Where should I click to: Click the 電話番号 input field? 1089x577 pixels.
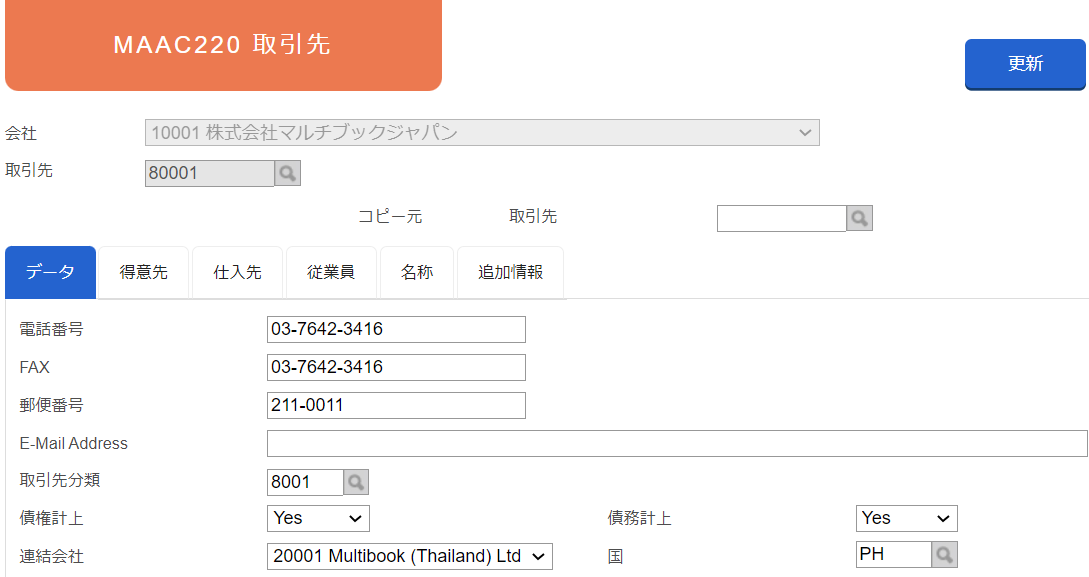coord(397,329)
